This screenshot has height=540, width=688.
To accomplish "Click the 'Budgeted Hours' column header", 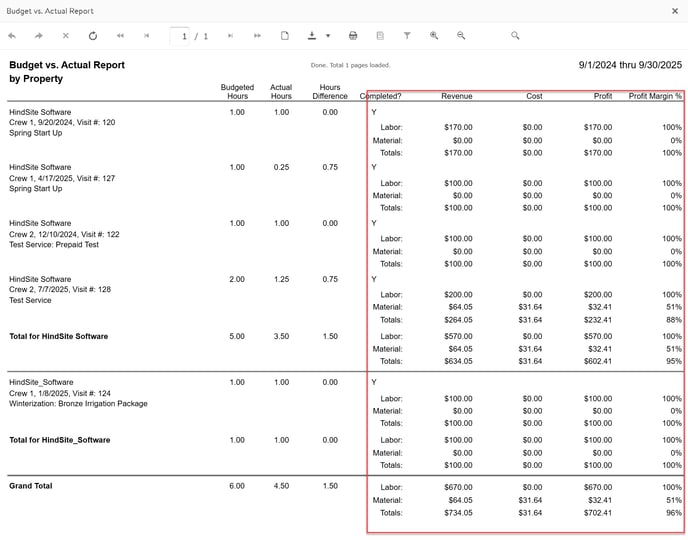I will point(237,92).
